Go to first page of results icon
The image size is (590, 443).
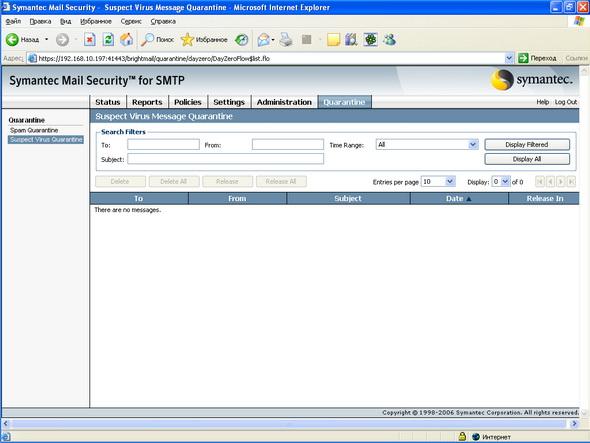click(x=540, y=182)
